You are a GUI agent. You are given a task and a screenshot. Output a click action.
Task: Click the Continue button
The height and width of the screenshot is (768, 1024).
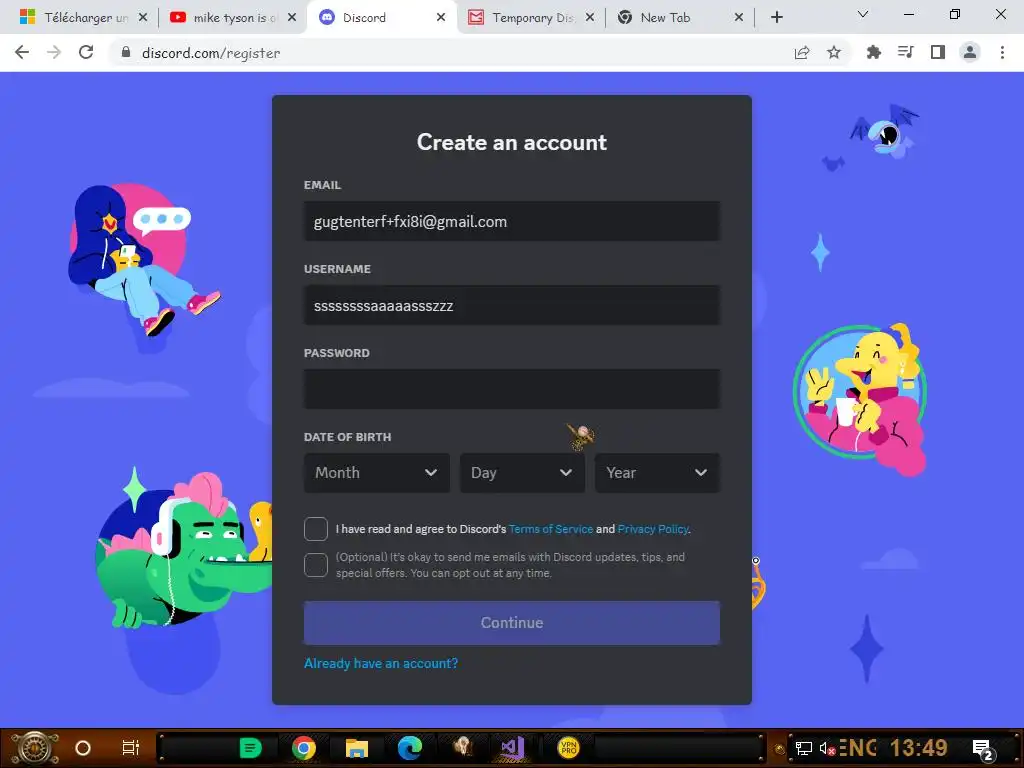(x=511, y=623)
